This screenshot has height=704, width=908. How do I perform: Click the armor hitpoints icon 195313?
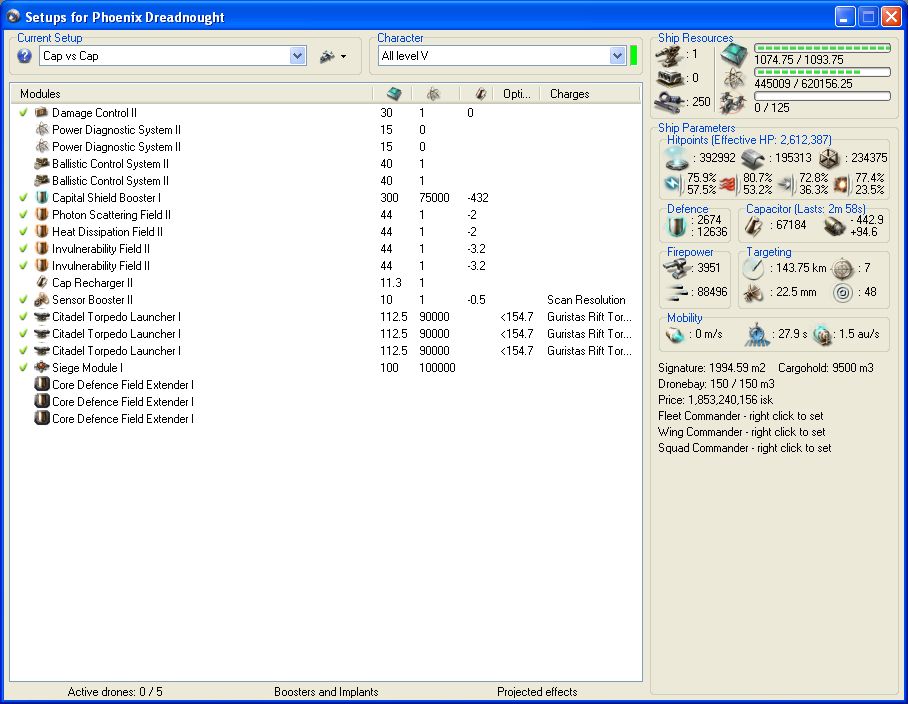(x=753, y=159)
